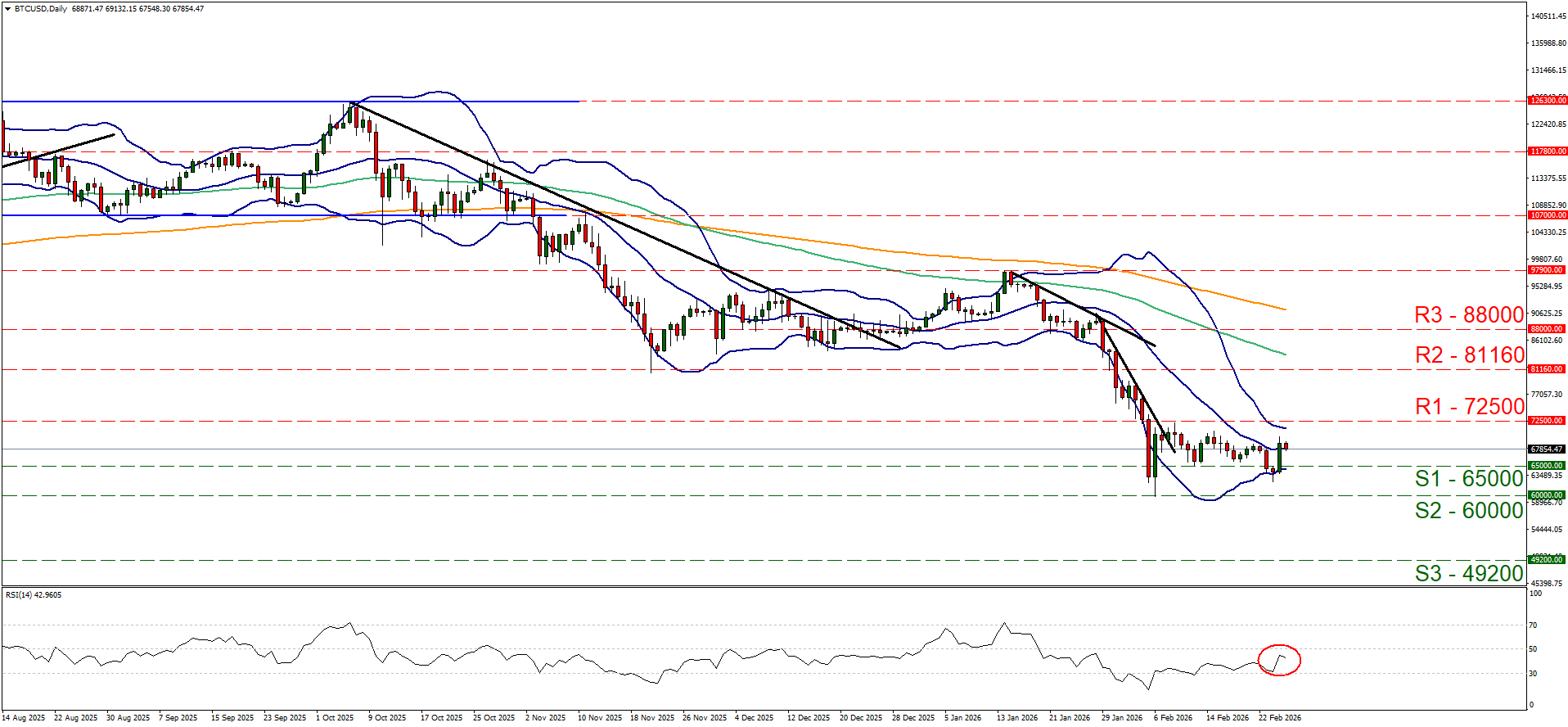Select the 22 Feb 2026 date label

(1279, 718)
